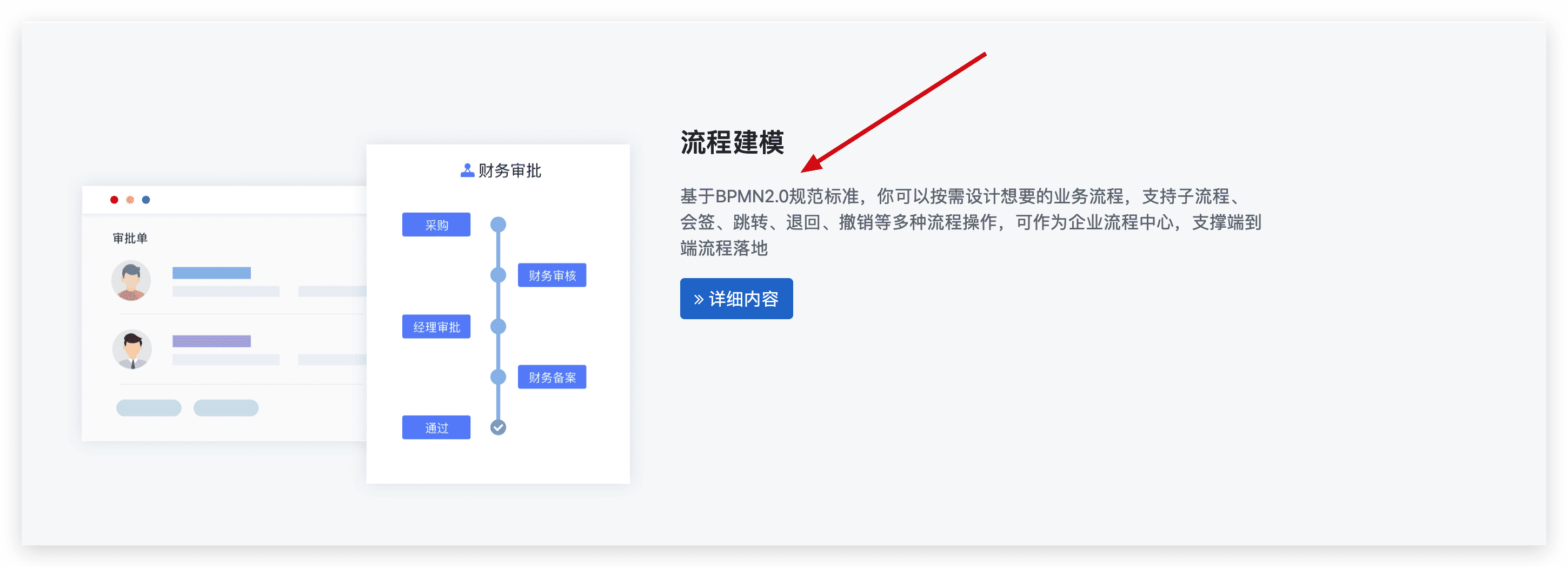
Task: Click the second pill placeholder under the approval list
Action: 226,408
